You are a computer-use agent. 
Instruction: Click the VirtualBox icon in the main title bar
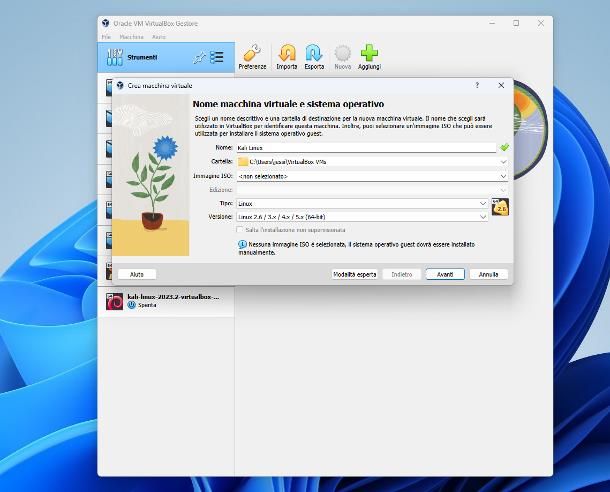105,23
